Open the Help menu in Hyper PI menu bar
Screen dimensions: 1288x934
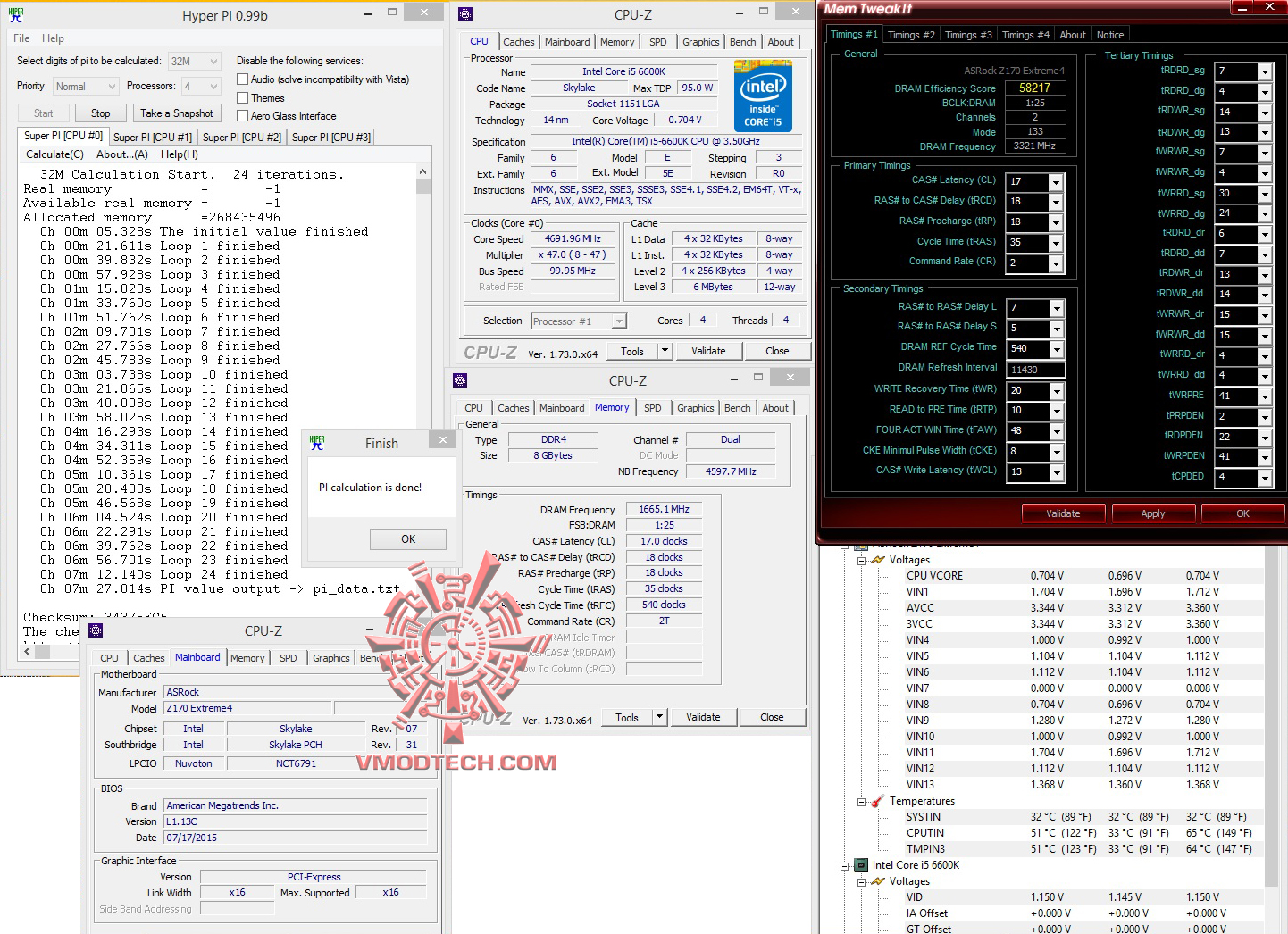point(54,38)
